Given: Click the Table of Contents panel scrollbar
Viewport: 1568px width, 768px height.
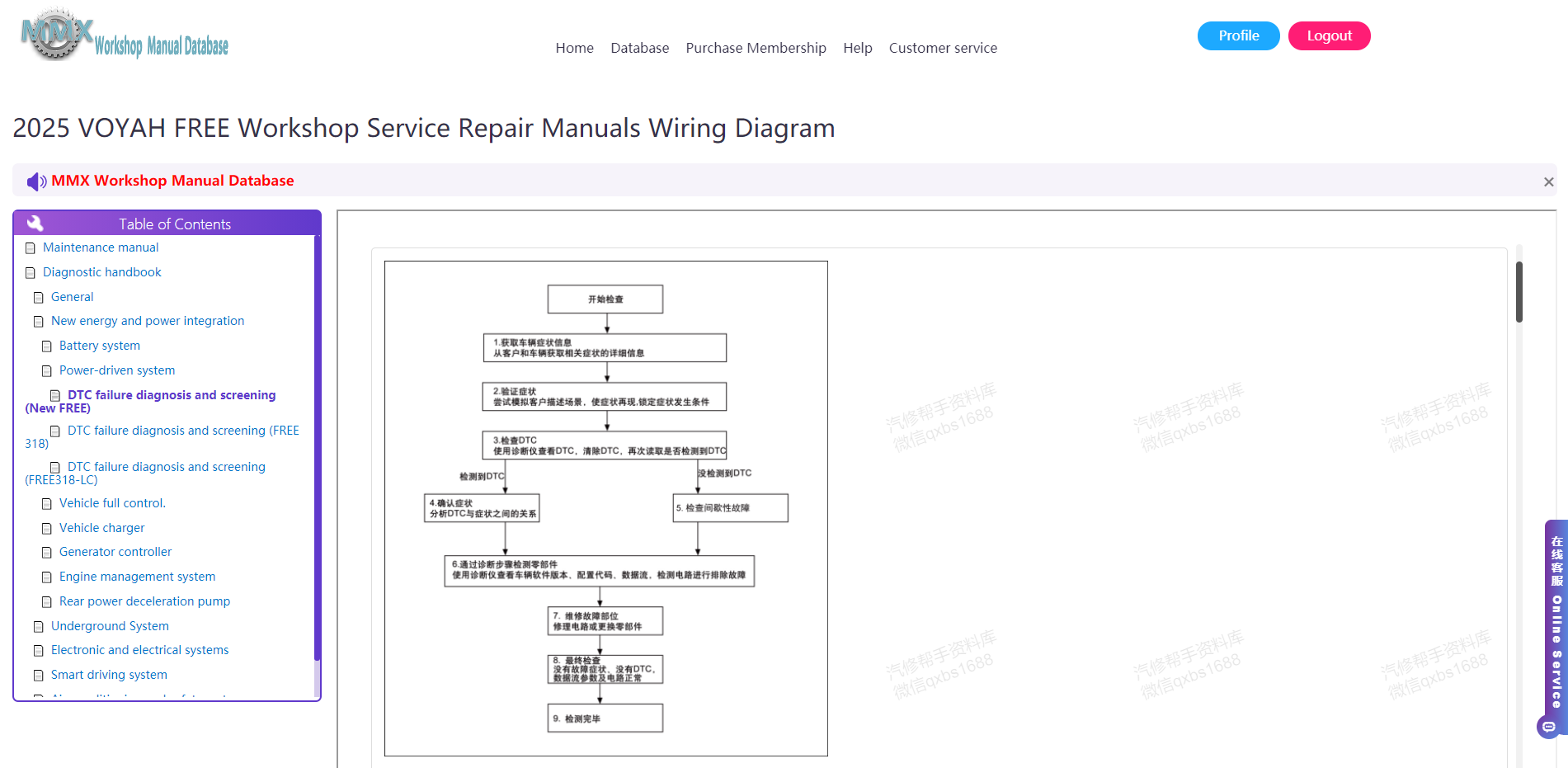Looking at the screenshot, I should (317, 448).
